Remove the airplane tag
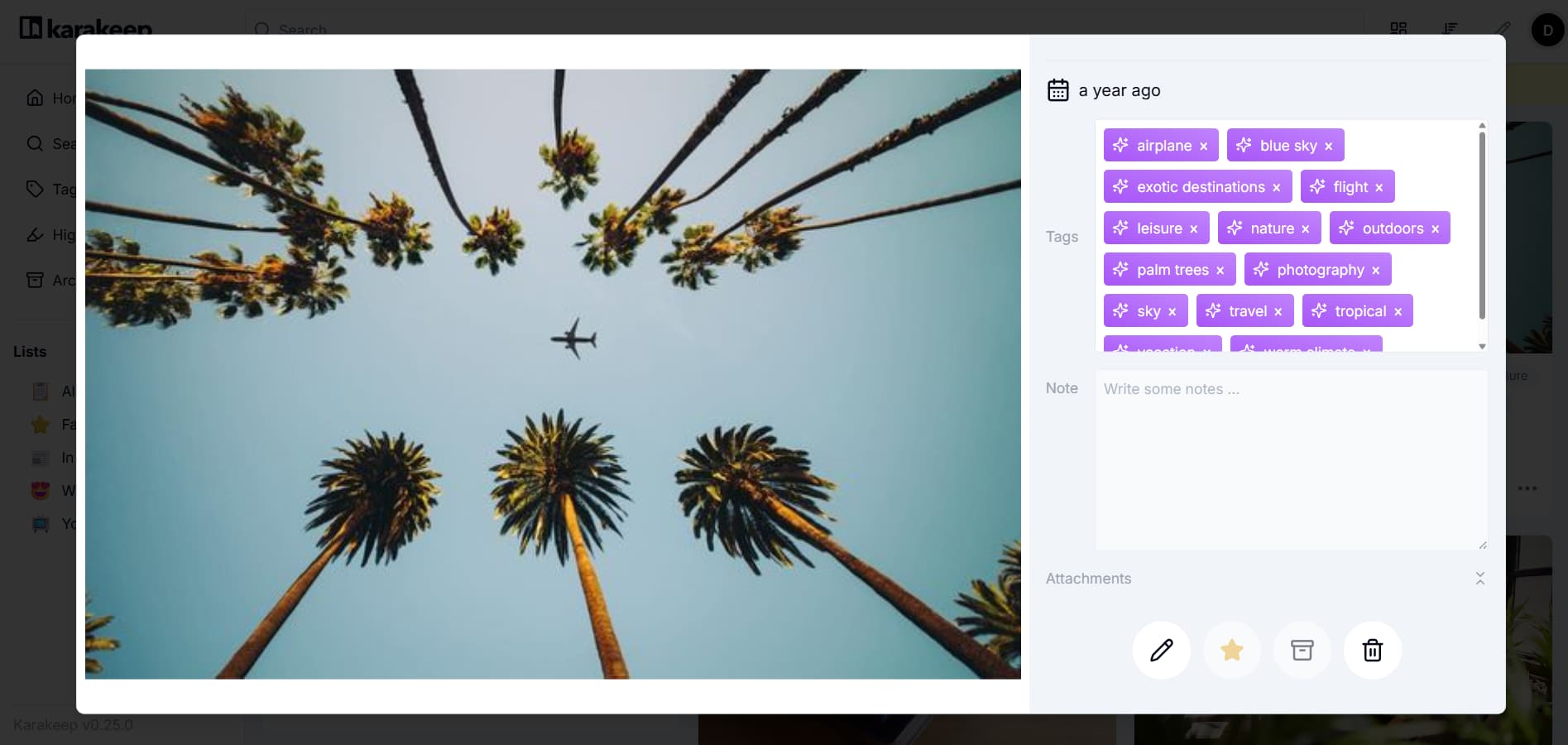Viewport: 1568px width, 745px height. click(x=1203, y=146)
